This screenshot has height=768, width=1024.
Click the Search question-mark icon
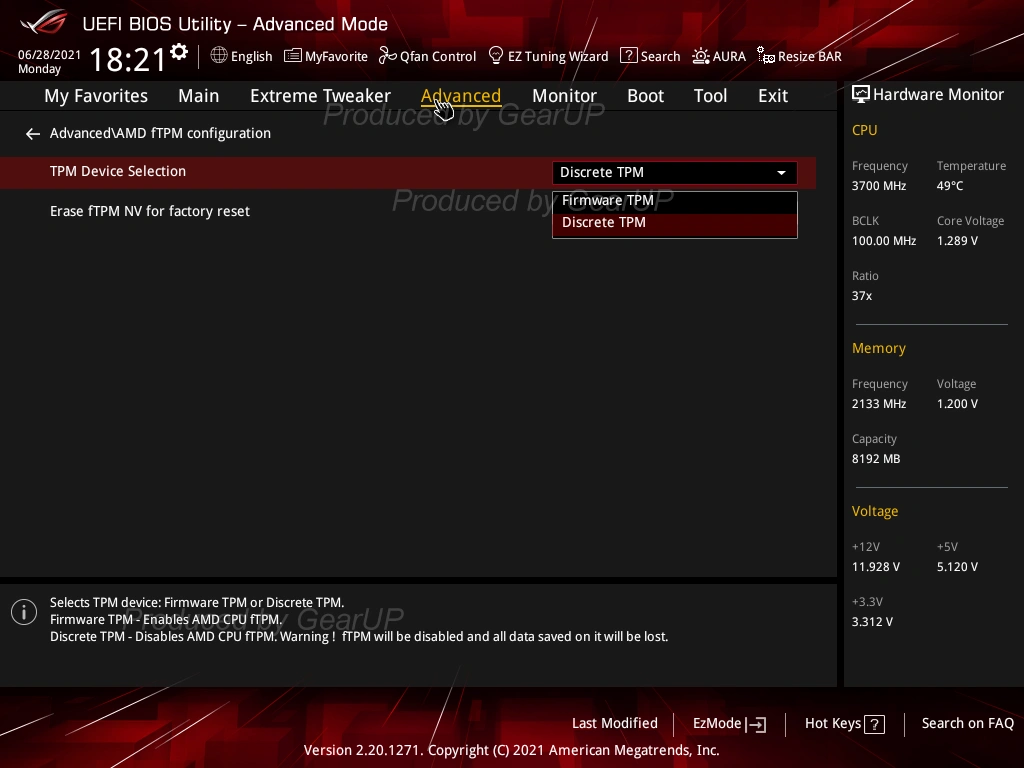[x=628, y=55]
